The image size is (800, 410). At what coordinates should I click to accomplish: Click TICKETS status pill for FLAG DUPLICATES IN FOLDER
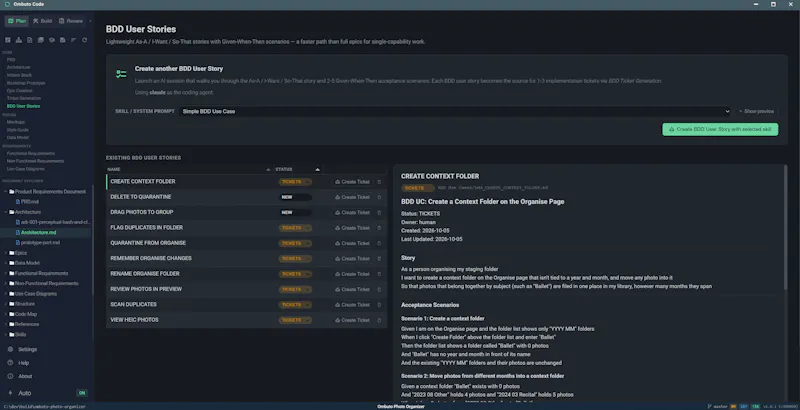click(x=295, y=228)
